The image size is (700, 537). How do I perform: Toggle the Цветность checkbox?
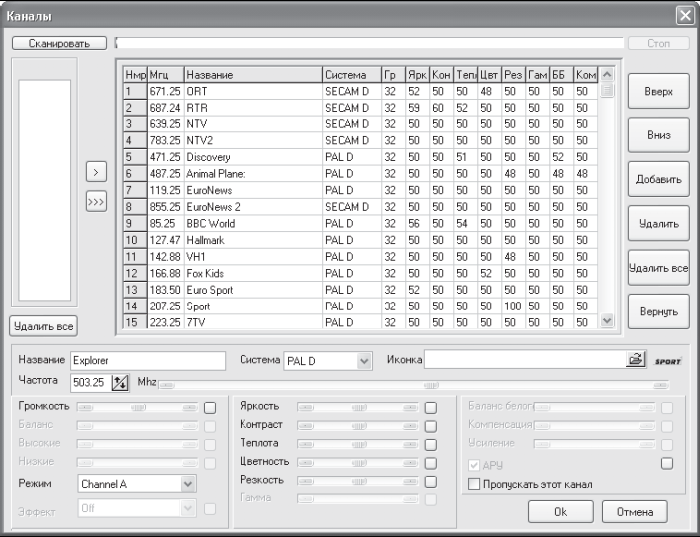point(431,463)
